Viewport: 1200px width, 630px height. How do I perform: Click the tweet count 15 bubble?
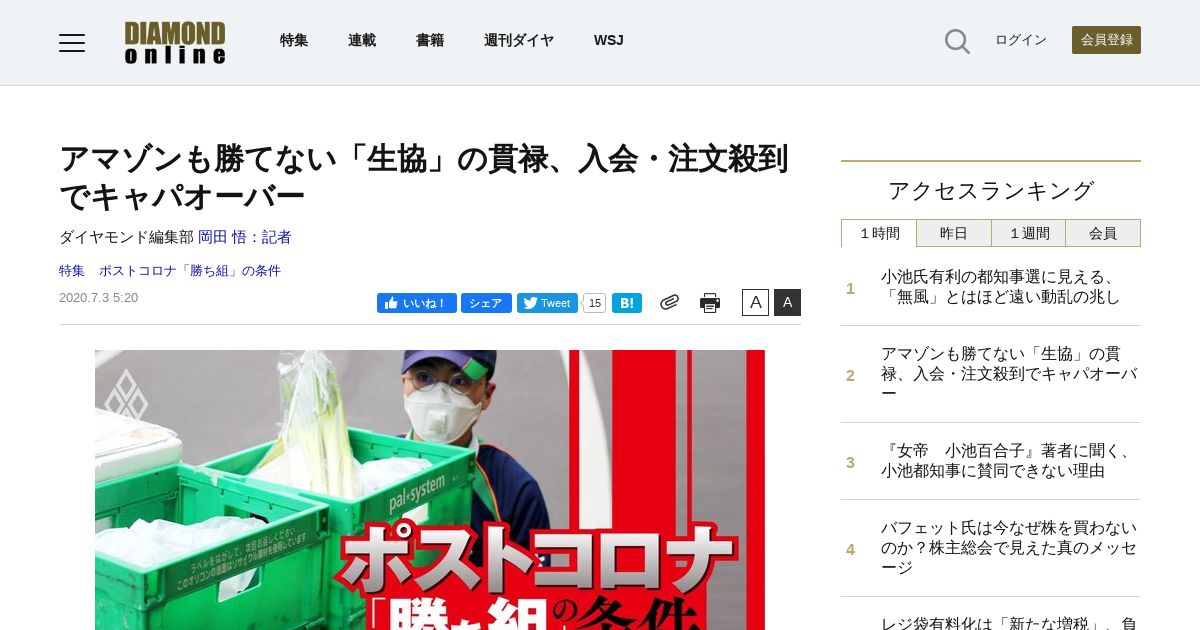tap(594, 303)
